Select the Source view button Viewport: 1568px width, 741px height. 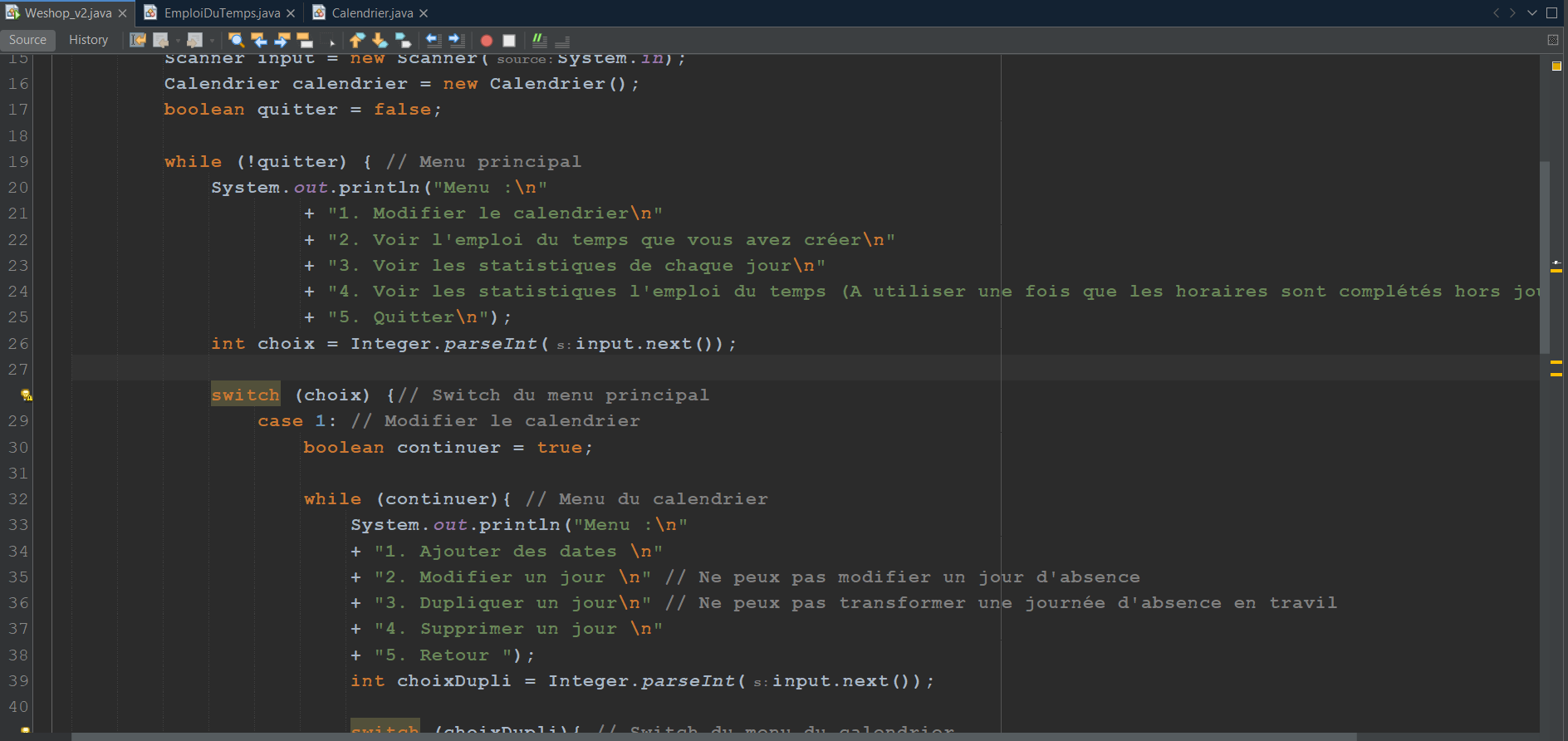27,40
